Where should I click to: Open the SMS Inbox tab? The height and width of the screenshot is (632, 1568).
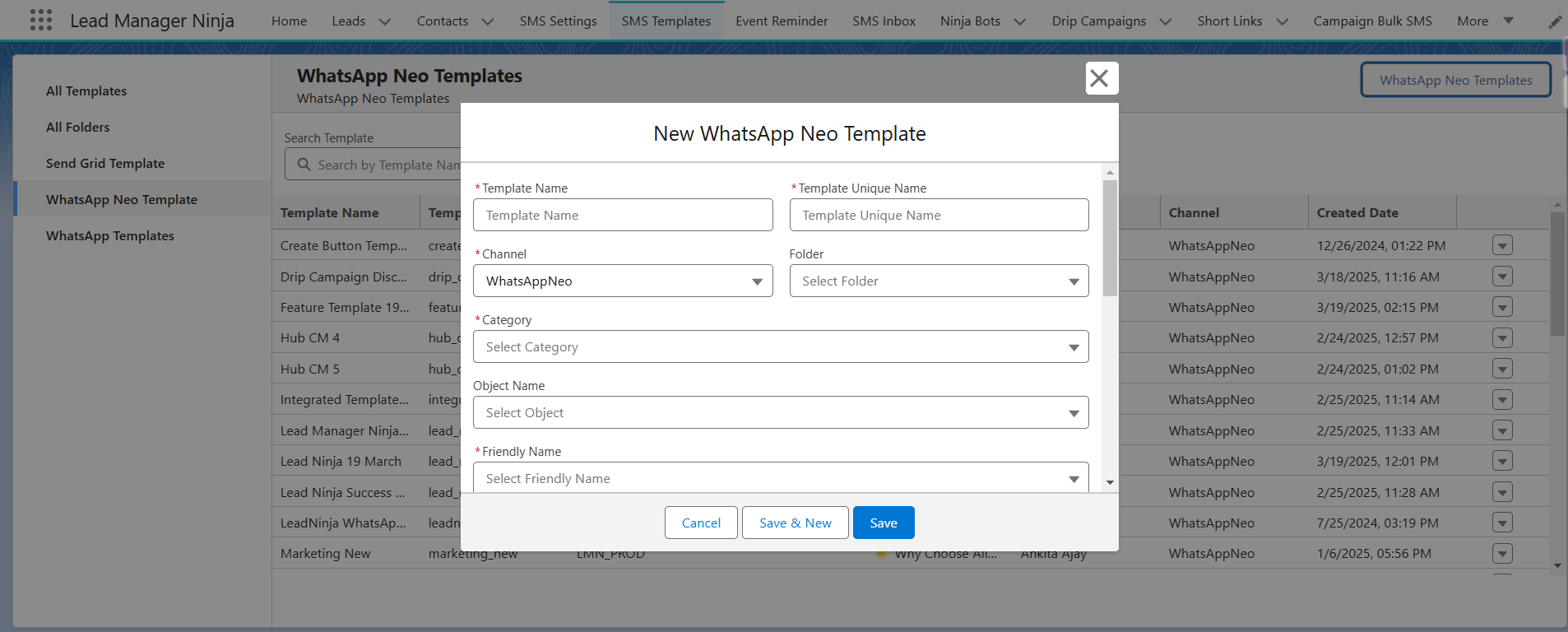point(884,21)
